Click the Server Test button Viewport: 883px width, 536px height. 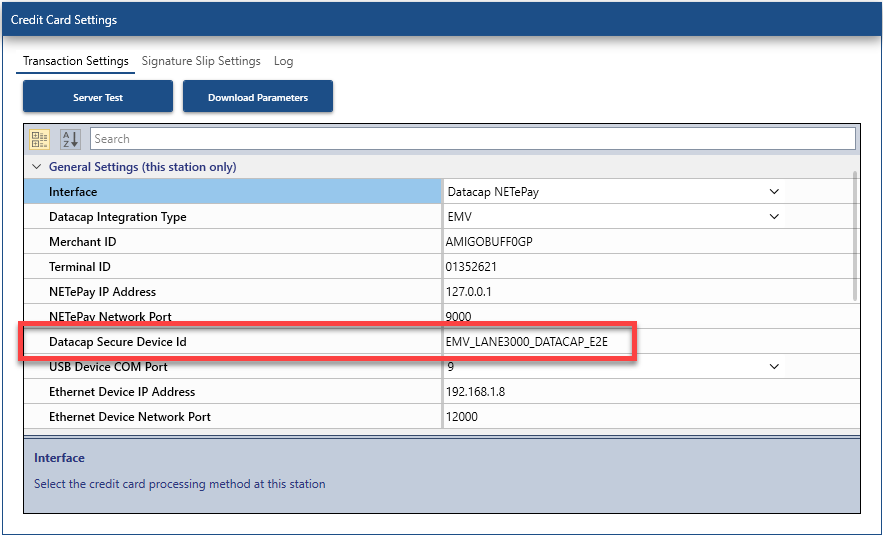[98, 97]
